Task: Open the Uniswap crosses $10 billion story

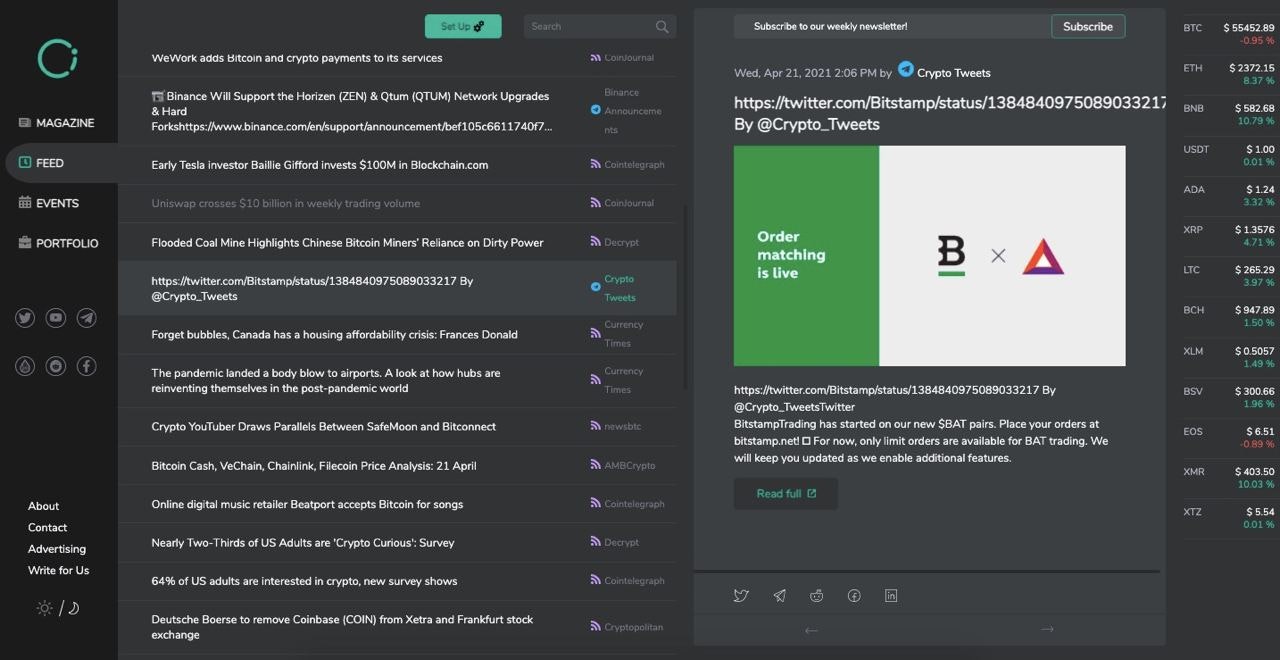Action: click(x=286, y=204)
